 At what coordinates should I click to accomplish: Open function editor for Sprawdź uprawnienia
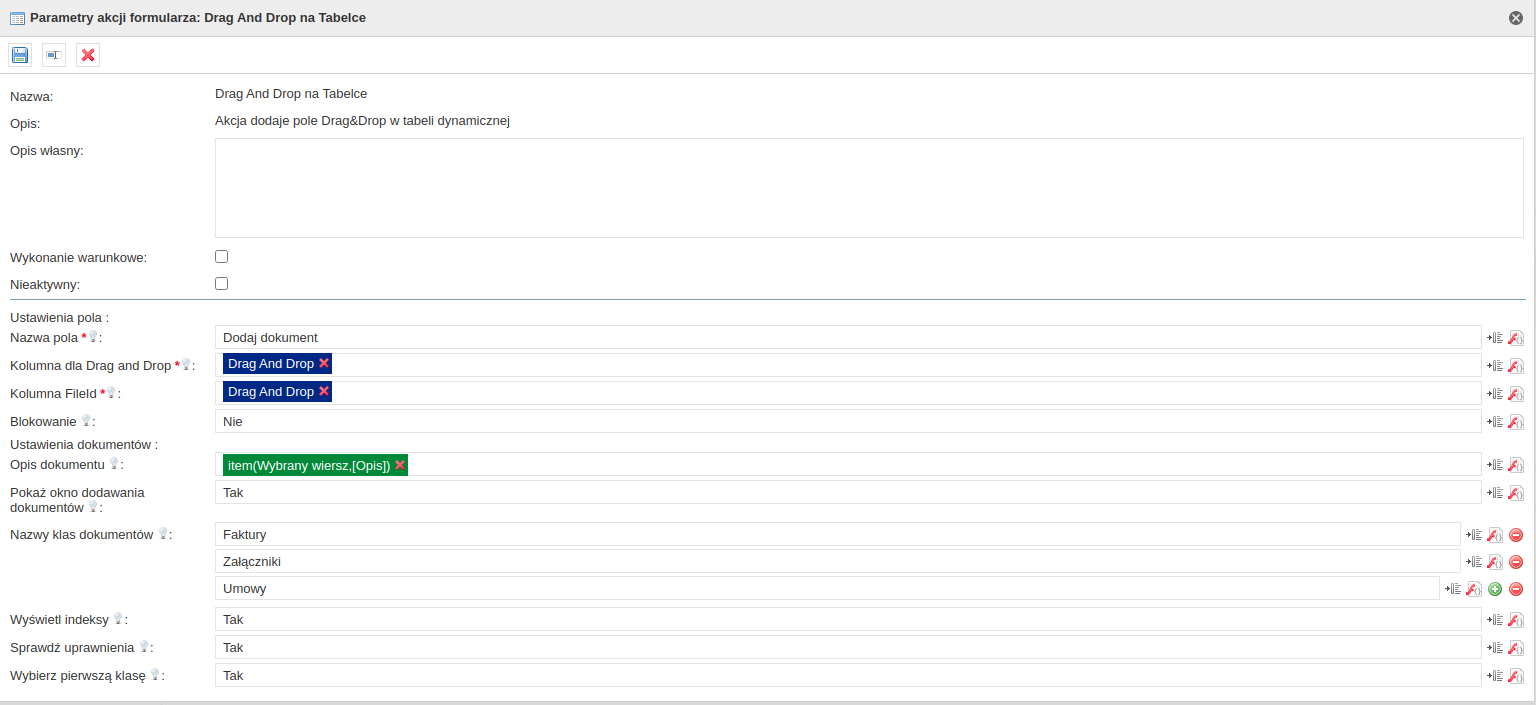[x=1515, y=648]
